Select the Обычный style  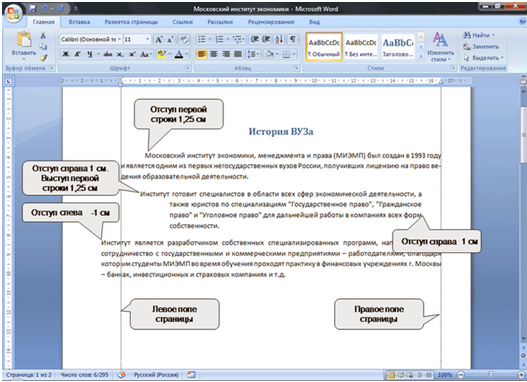click(x=324, y=47)
